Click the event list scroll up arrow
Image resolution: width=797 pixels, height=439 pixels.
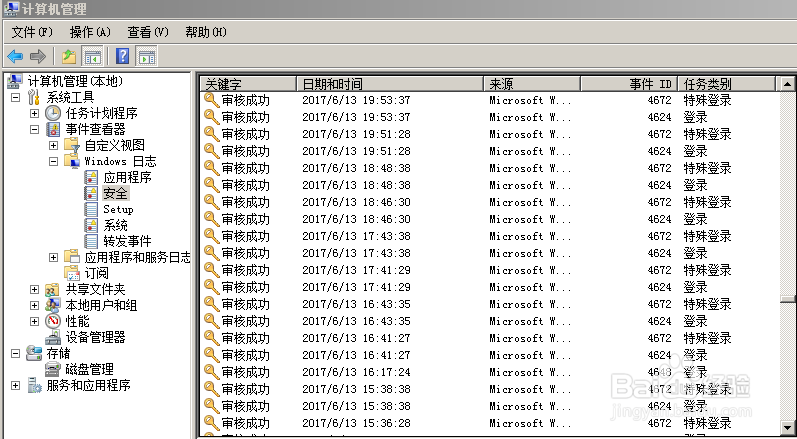(x=787, y=84)
